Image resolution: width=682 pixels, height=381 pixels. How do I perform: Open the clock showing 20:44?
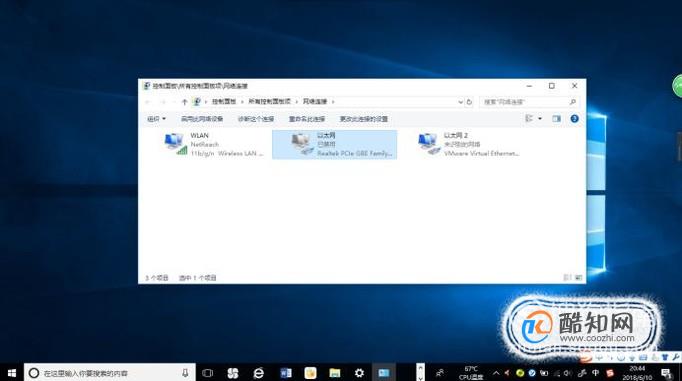point(637,373)
